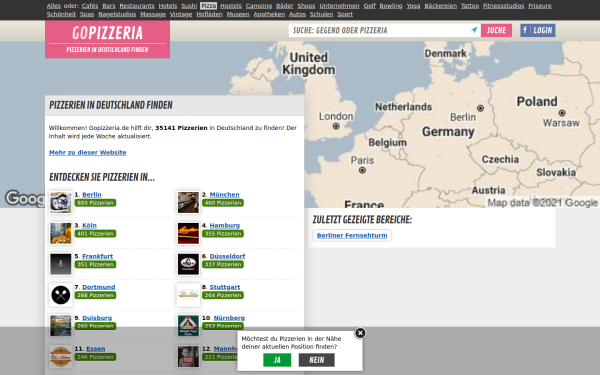Select Sushi category in top menu
600x375 pixels.
coord(189,6)
